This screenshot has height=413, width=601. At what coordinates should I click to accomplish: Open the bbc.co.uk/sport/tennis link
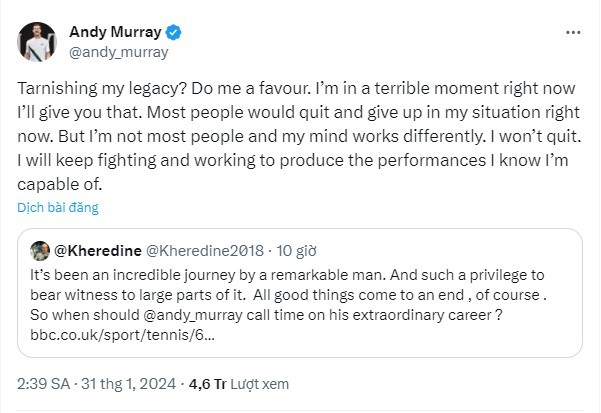pos(122,335)
